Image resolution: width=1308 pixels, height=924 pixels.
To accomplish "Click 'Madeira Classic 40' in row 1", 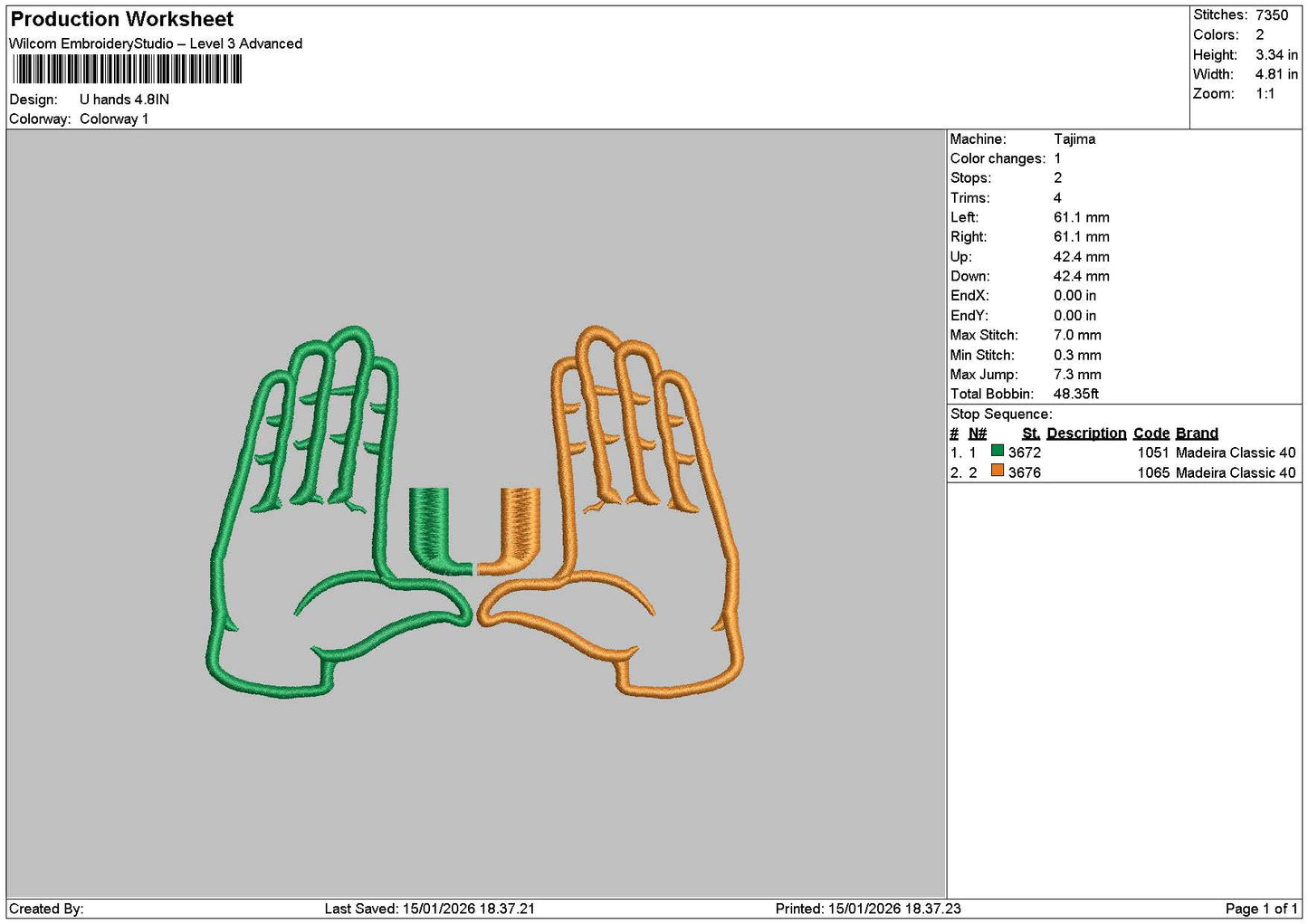I will click(1236, 452).
